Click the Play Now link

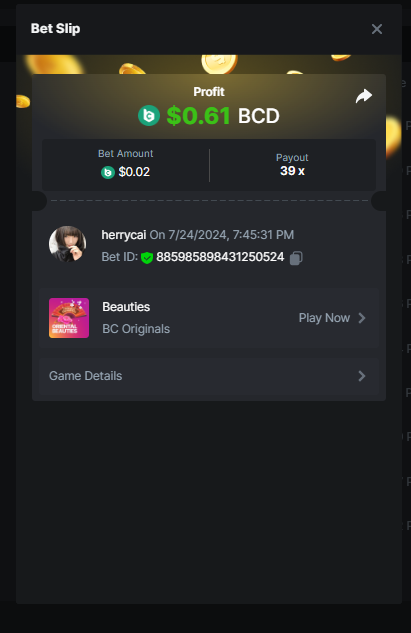pos(324,318)
